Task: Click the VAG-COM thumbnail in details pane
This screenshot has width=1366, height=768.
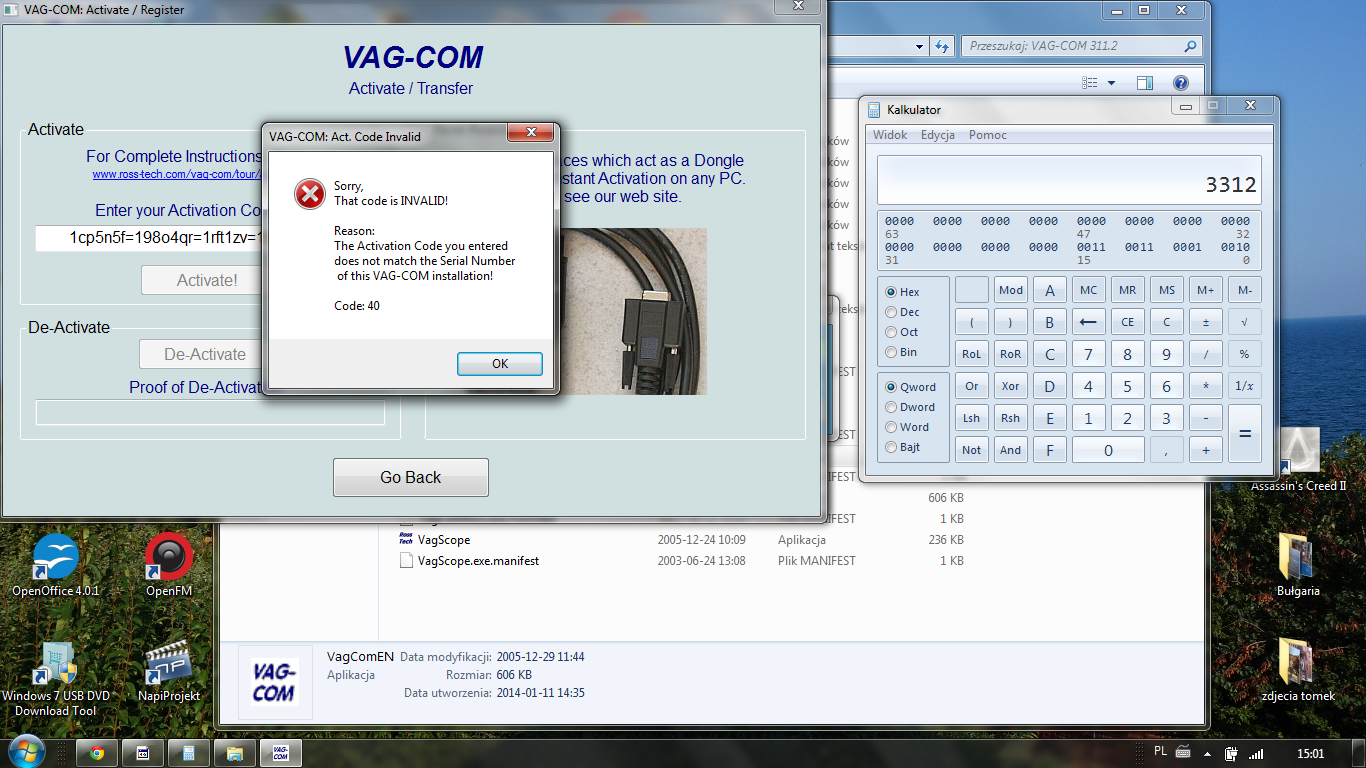Action: pos(274,682)
